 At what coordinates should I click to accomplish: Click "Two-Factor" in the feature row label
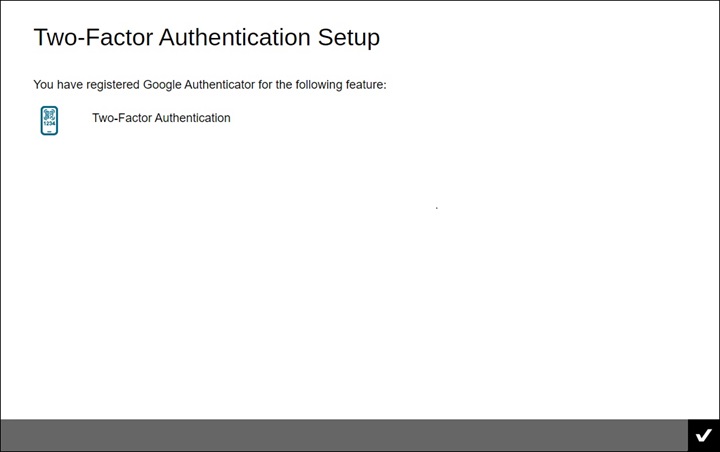pos(121,118)
